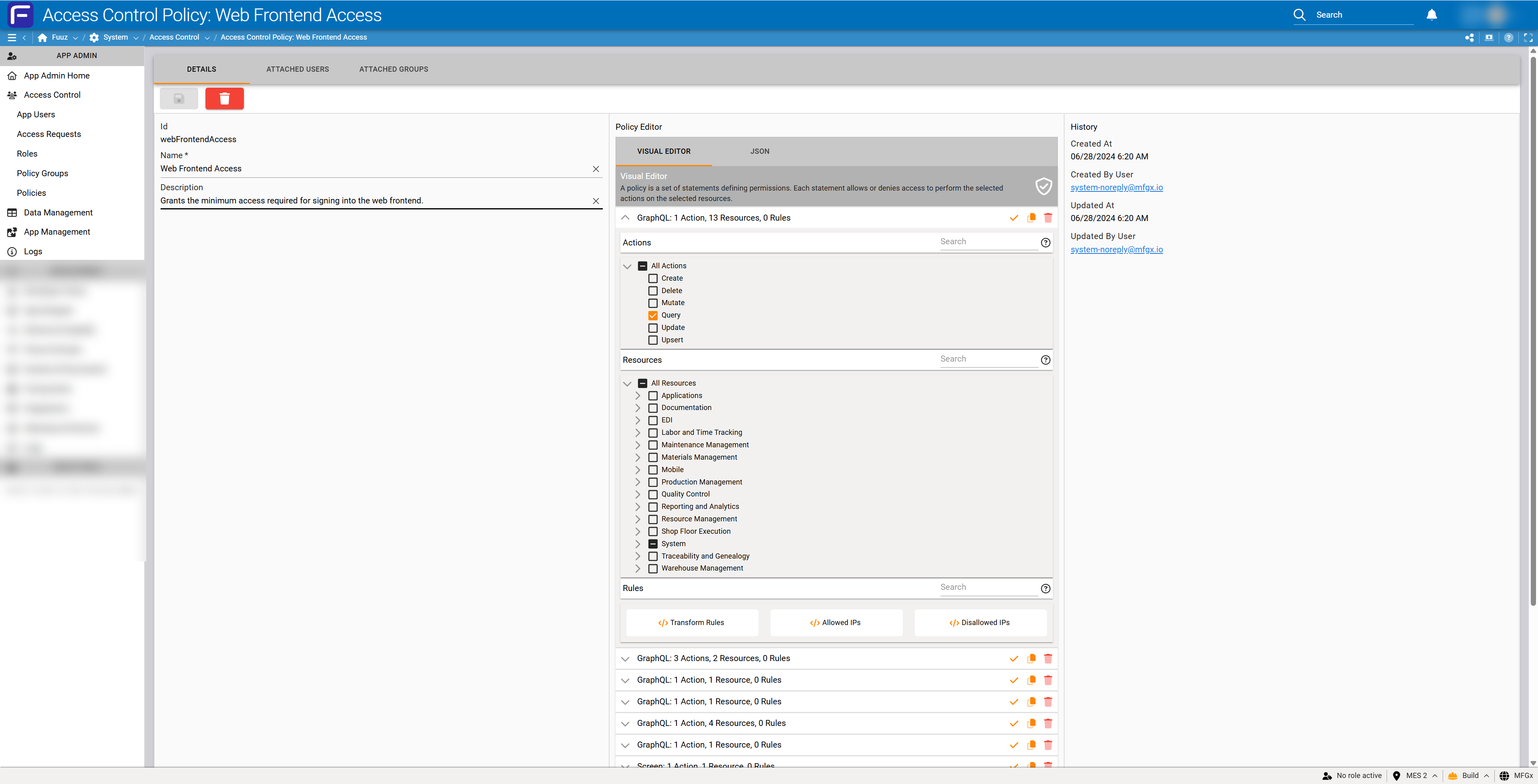Clear the Name field with X icon
This screenshot has width=1538, height=784.
[596, 169]
